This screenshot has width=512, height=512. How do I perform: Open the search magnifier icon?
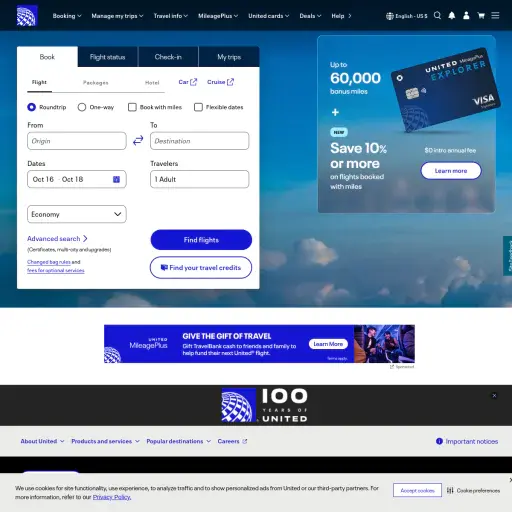pyautogui.click(x=437, y=16)
